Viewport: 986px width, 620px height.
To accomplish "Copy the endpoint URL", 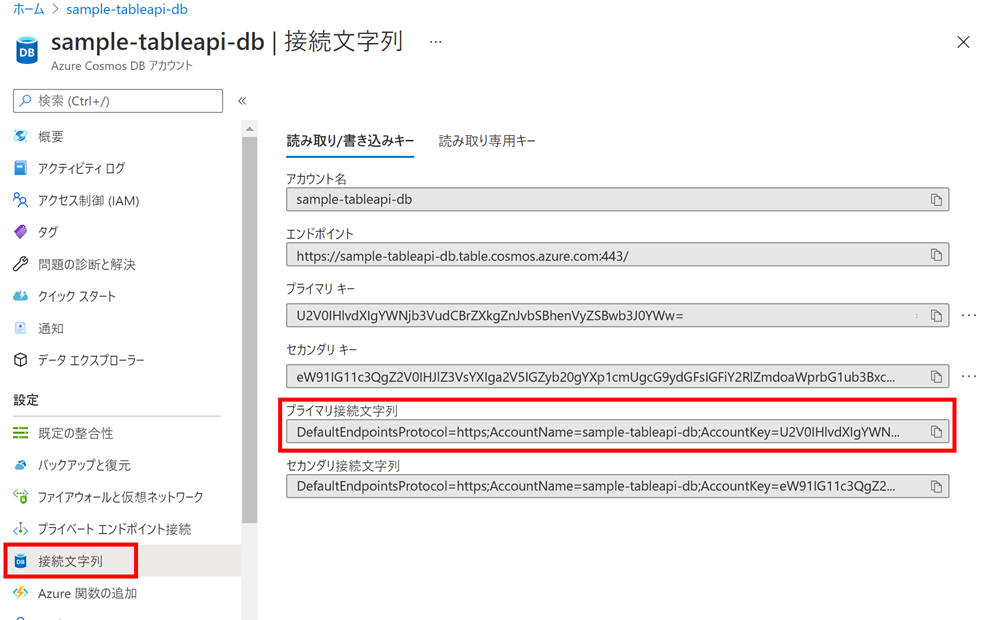I will (x=936, y=256).
